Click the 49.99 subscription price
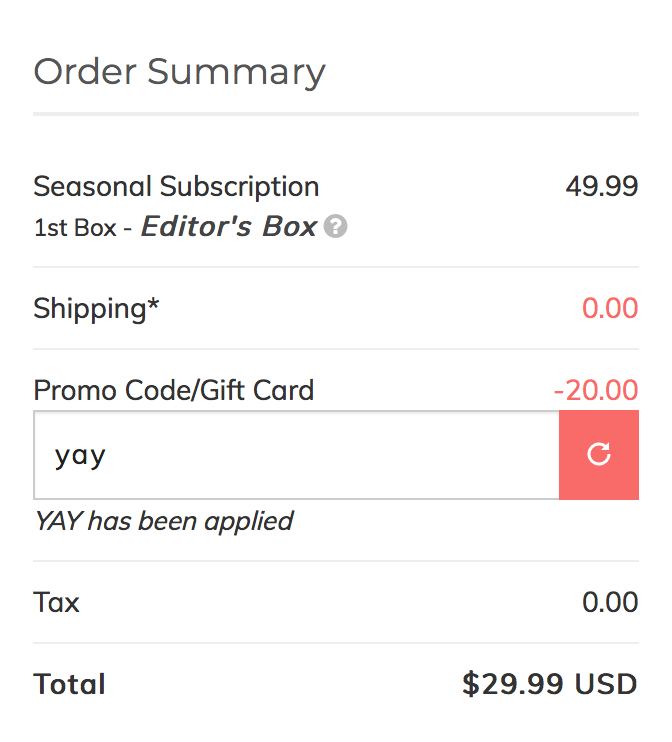The height and width of the screenshot is (742, 672). click(602, 186)
